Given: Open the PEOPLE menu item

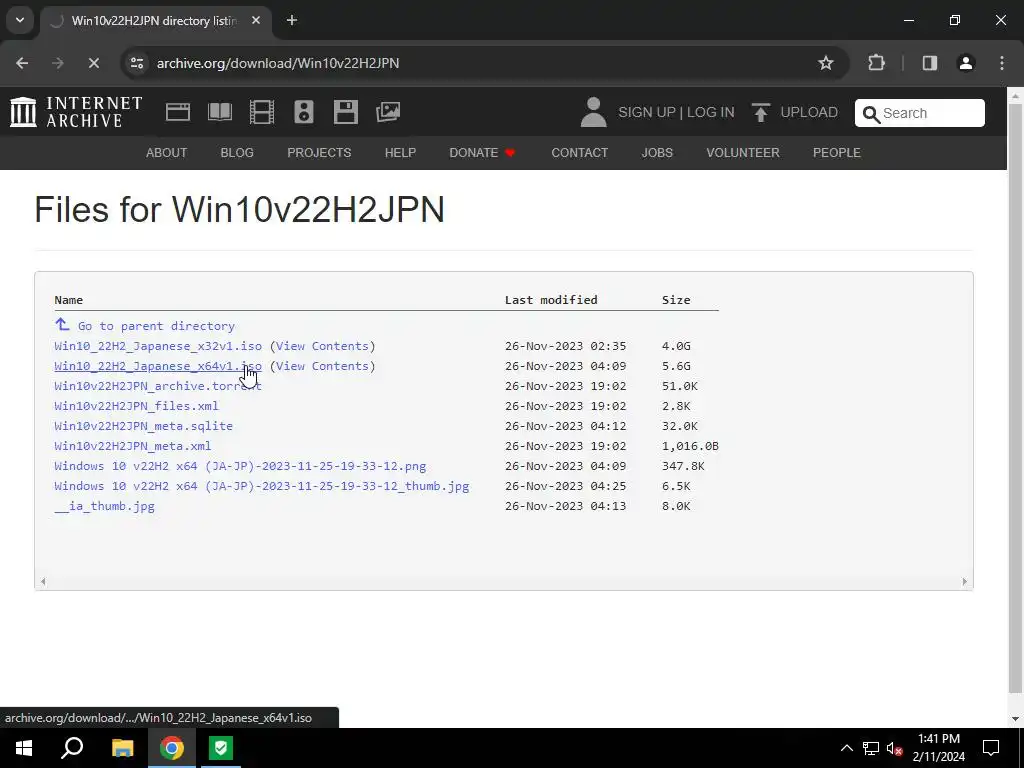Looking at the screenshot, I should click(x=837, y=153).
